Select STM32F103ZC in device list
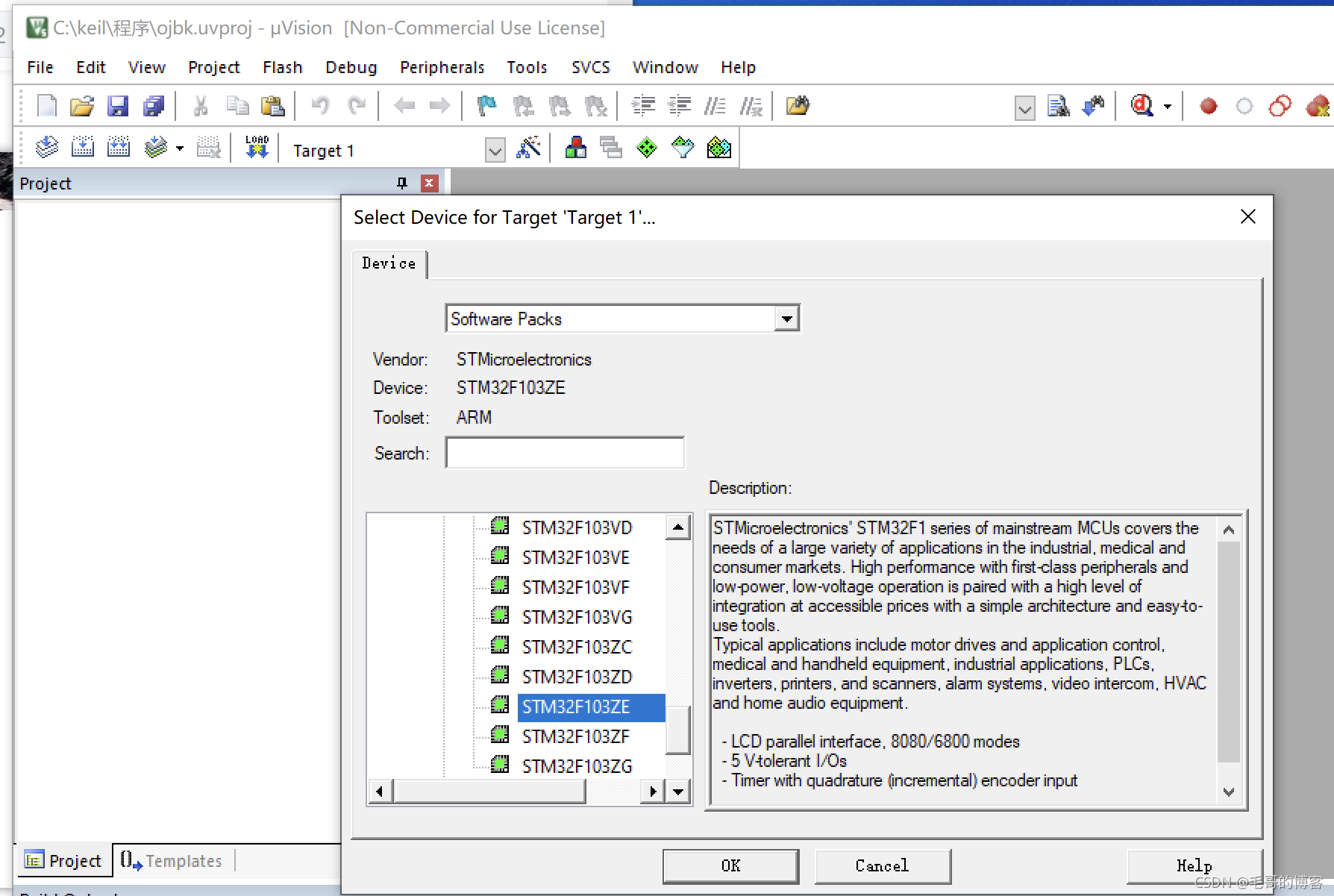 577,647
